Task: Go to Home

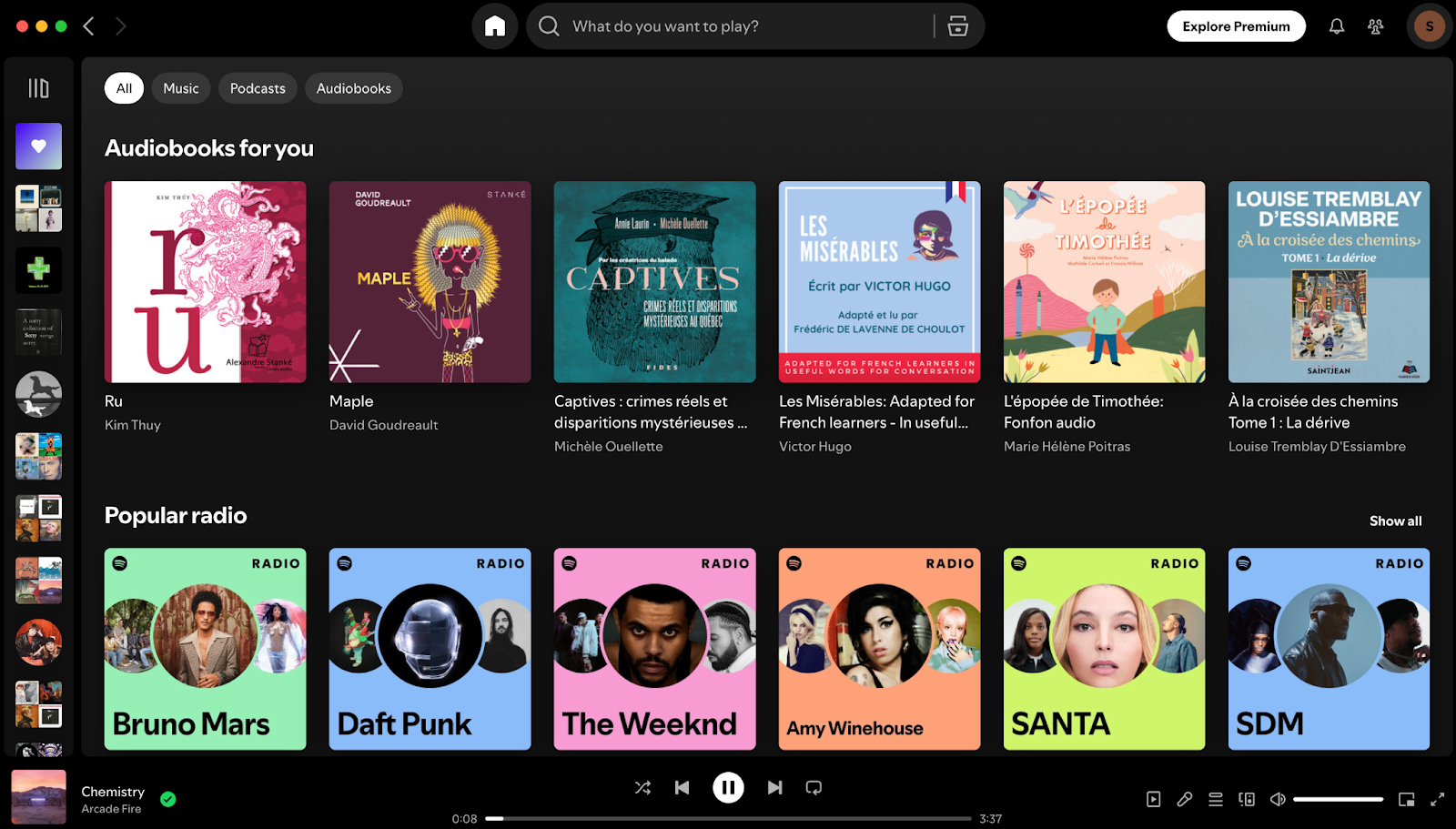Action: click(x=494, y=25)
